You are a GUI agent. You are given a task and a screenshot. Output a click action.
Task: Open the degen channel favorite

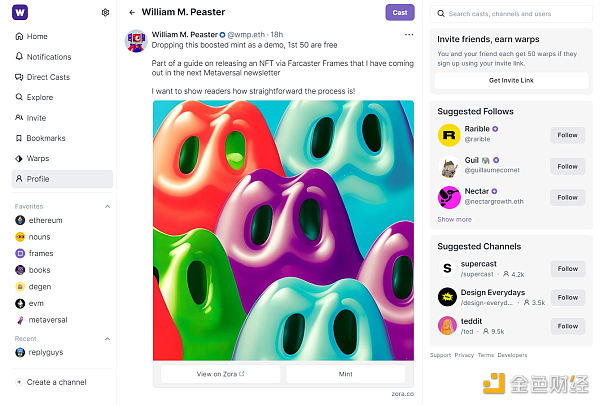click(40, 286)
